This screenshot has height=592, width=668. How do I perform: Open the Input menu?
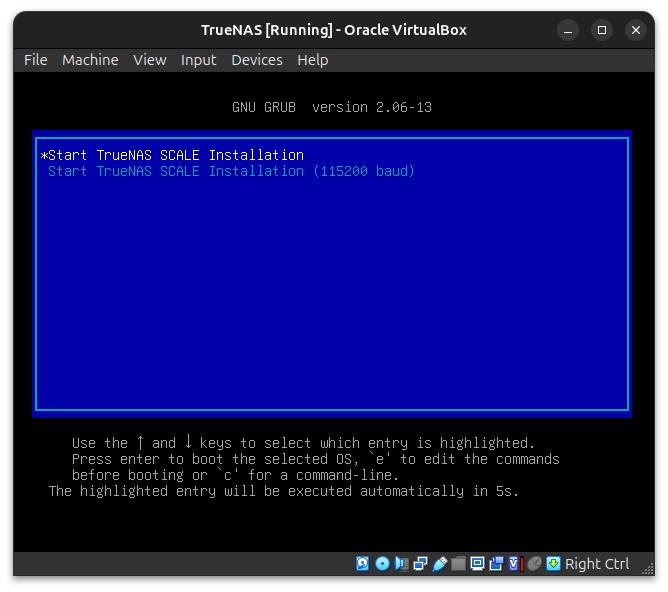(198, 60)
